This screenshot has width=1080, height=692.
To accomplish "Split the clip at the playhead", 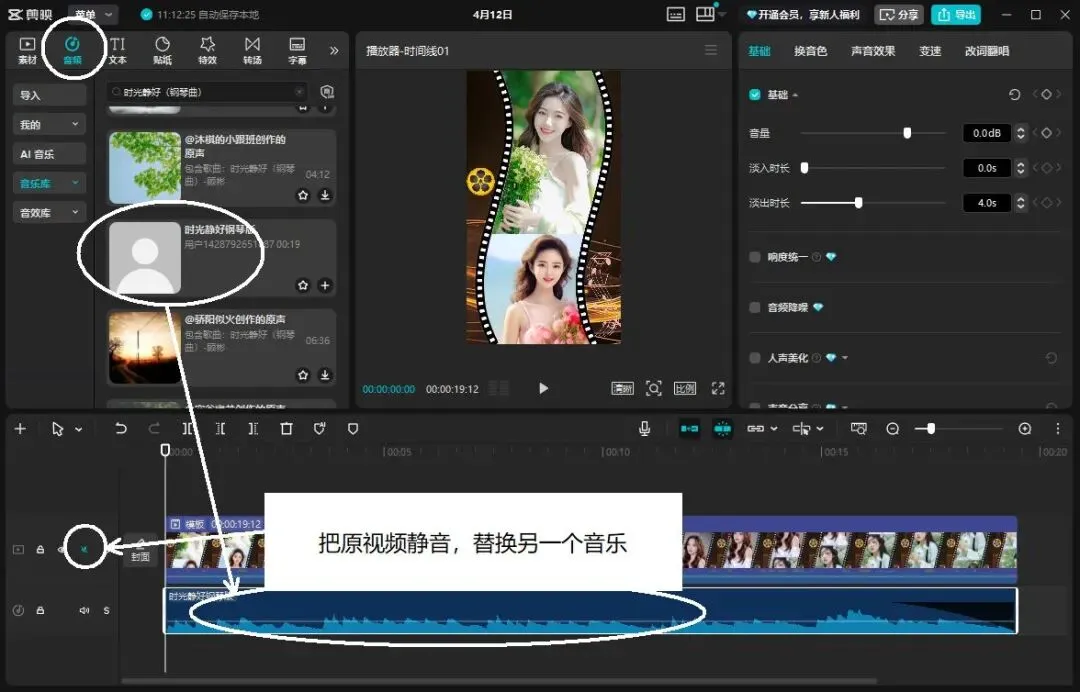I will point(187,429).
